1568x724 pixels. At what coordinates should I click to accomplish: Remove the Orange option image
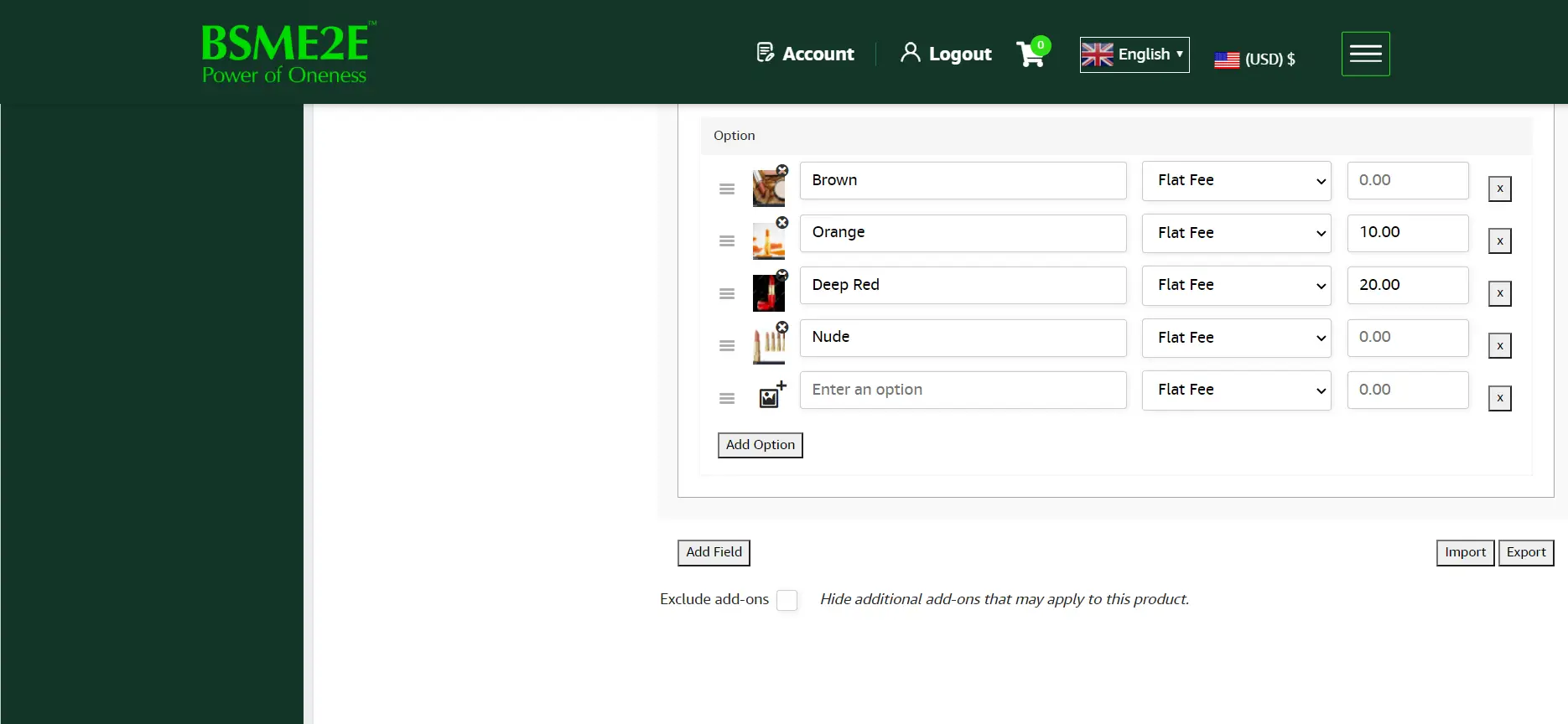click(x=782, y=223)
